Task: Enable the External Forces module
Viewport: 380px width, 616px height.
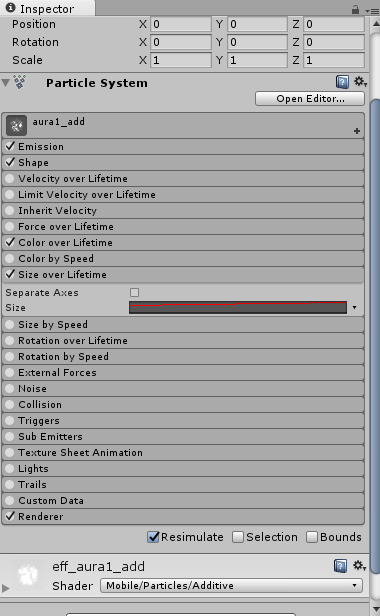Action: coord(10,372)
